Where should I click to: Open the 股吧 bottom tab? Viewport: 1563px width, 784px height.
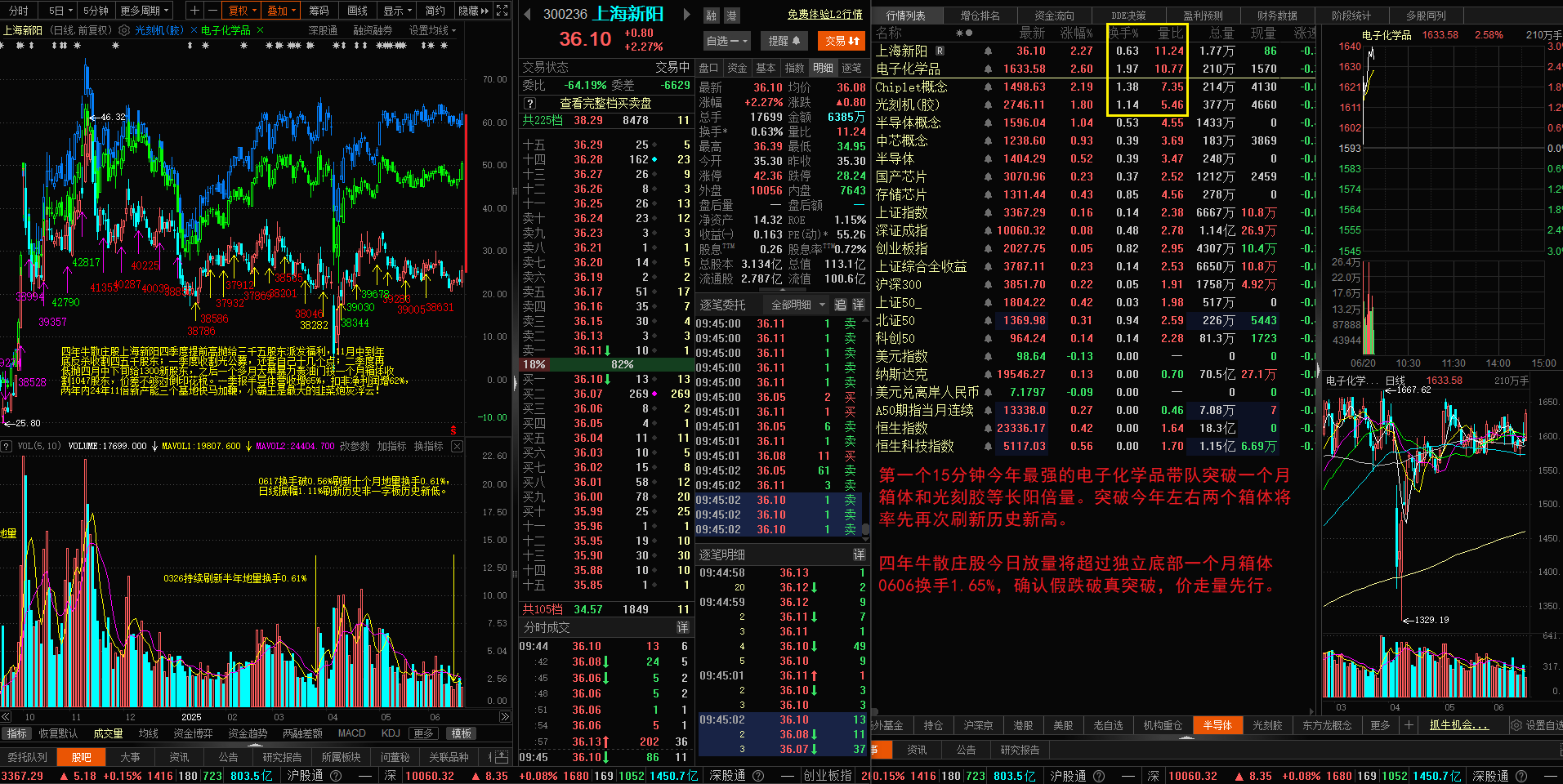(x=82, y=757)
